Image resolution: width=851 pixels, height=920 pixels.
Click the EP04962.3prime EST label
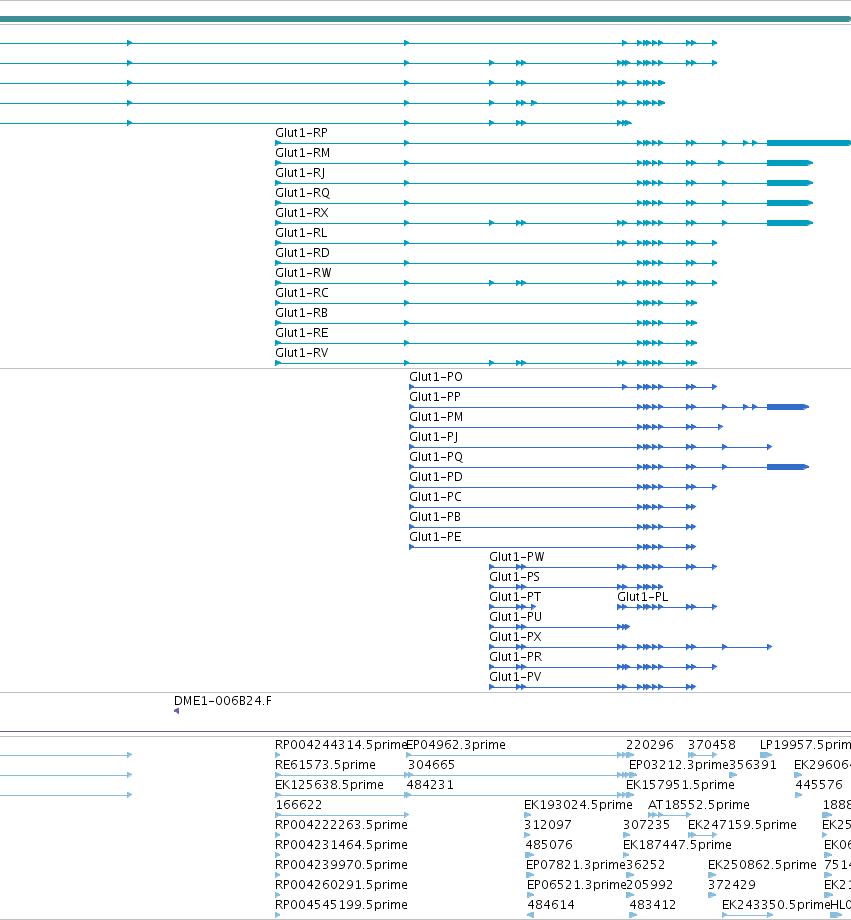pyautogui.click(x=456, y=745)
